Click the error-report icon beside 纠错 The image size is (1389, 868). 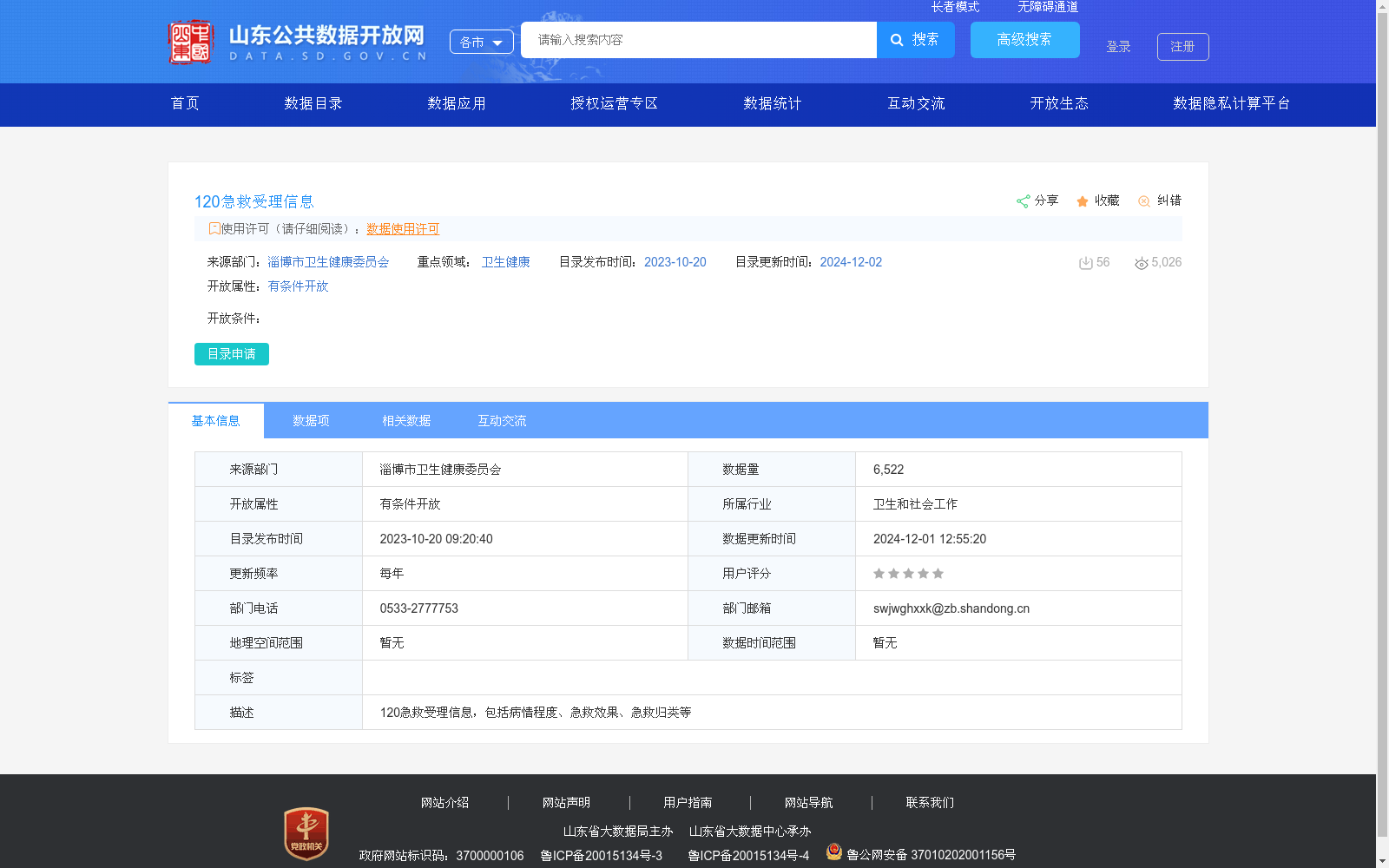pyautogui.click(x=1144, y=201)
